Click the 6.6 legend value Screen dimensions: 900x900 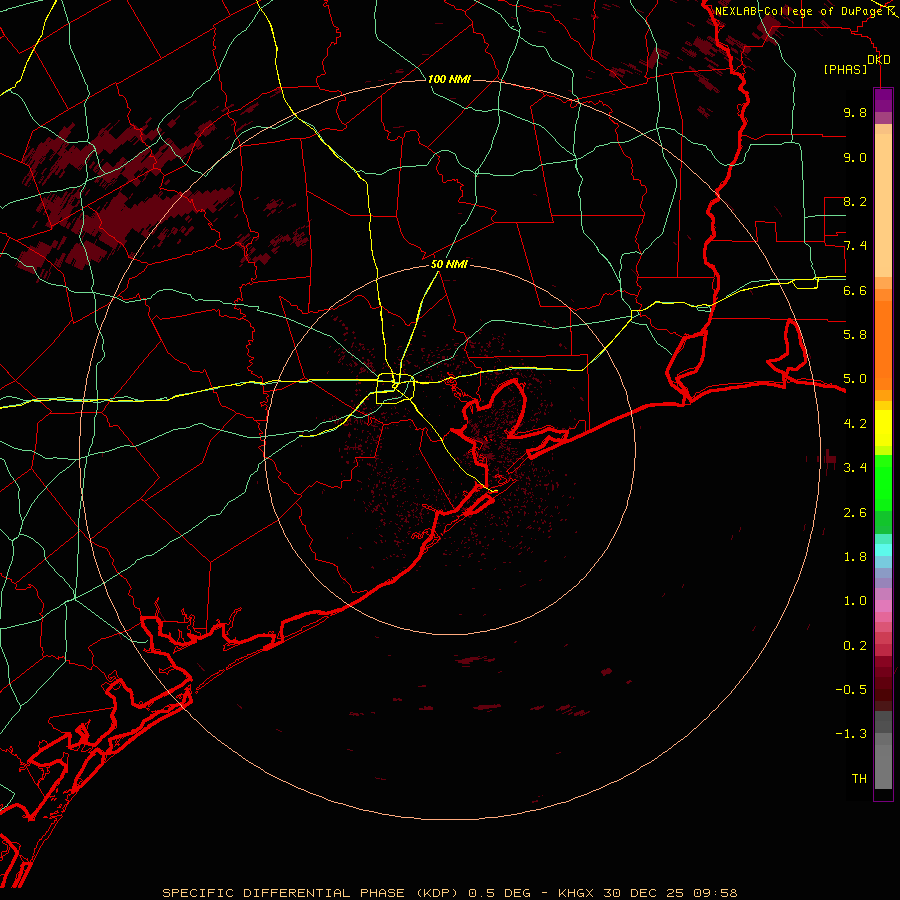(x=855, y=290)
